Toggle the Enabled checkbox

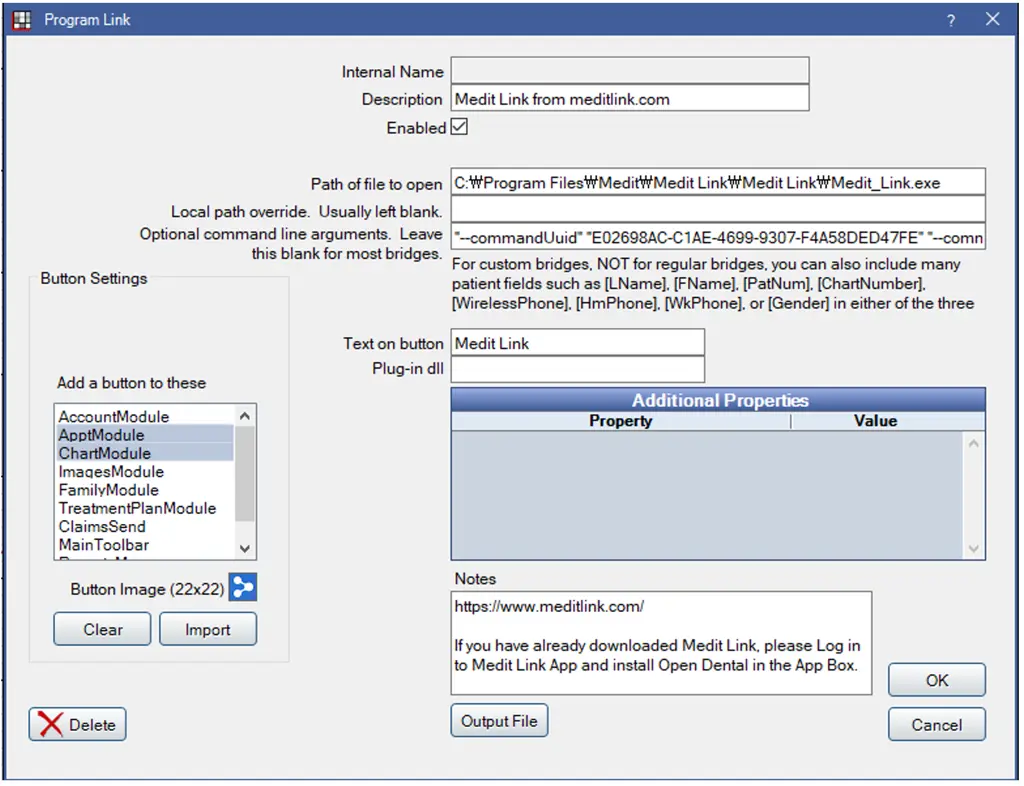pyautogui.click(x=459, y=127)
